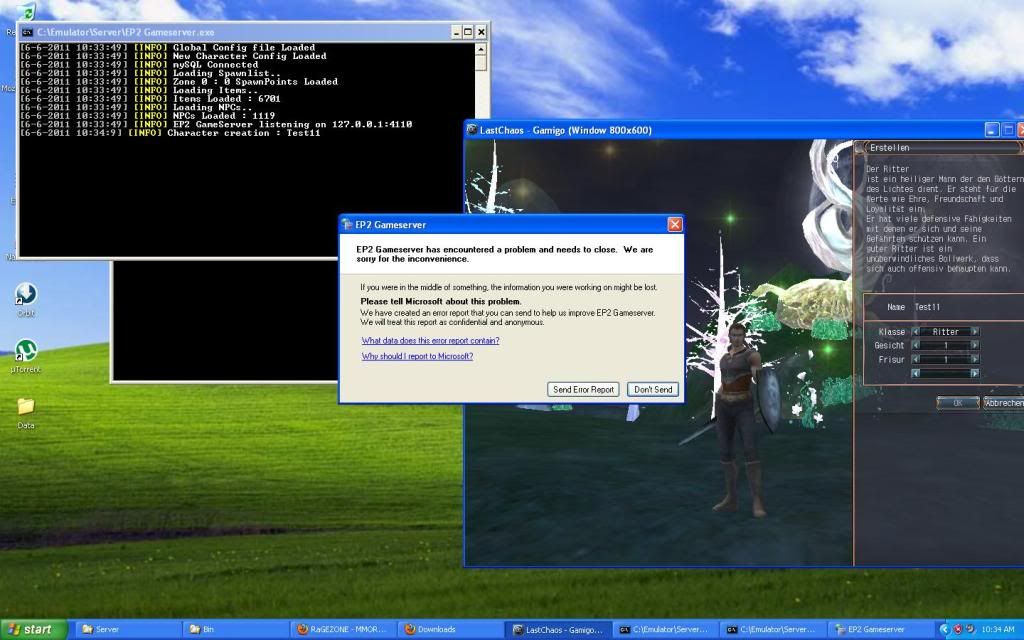
Task: Choose previous Gesicht option
Action: [x=916, y=345]
